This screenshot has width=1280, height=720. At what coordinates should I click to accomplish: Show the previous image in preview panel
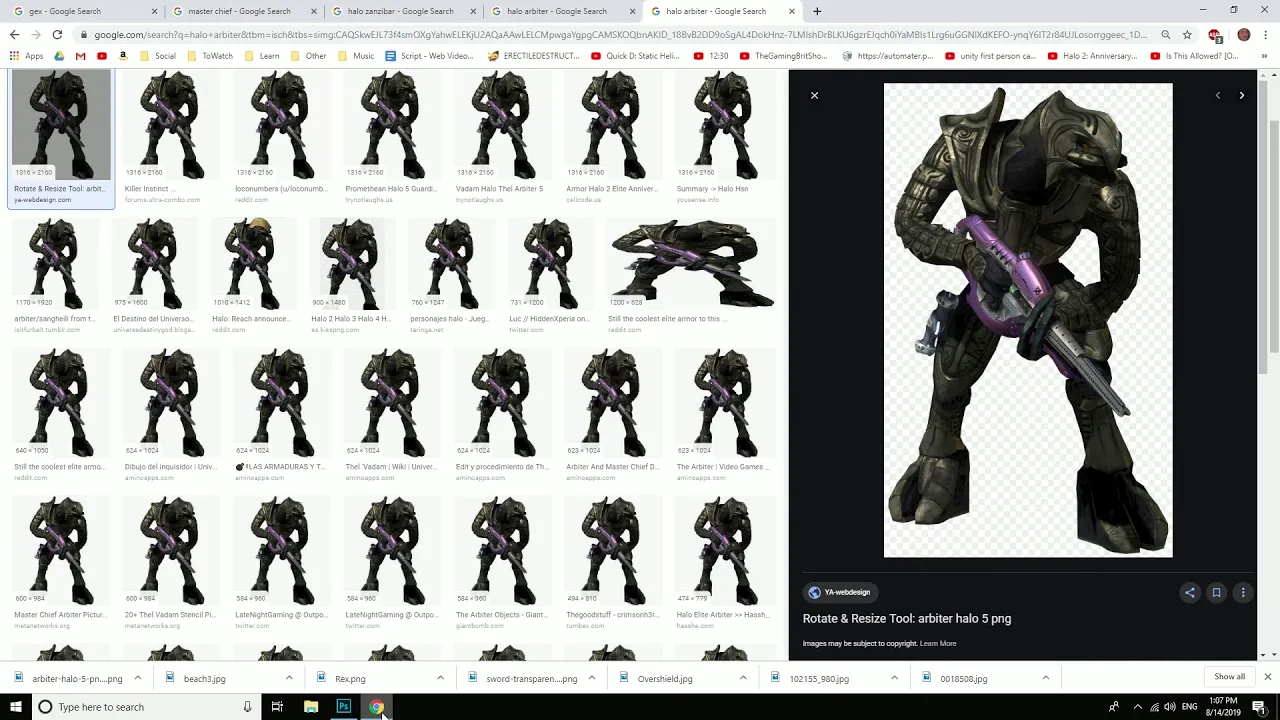1217,95
